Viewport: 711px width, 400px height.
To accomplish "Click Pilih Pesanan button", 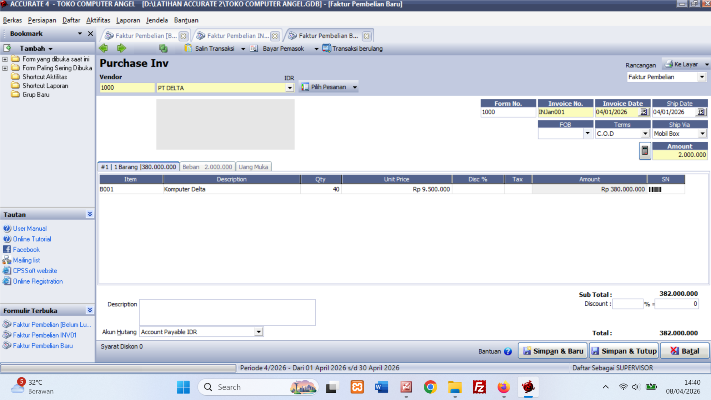I will 325,87.
